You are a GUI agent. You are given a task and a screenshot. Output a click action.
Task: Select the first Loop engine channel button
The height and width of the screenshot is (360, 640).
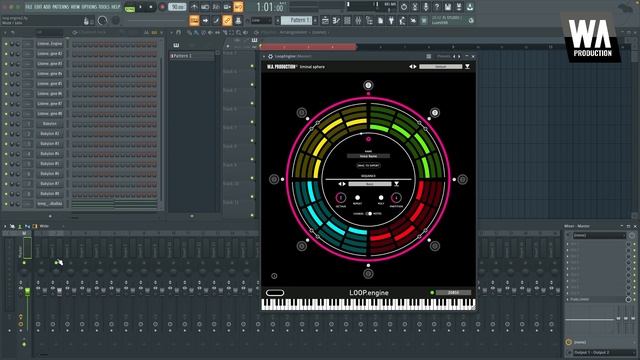(x=50, y=44)
